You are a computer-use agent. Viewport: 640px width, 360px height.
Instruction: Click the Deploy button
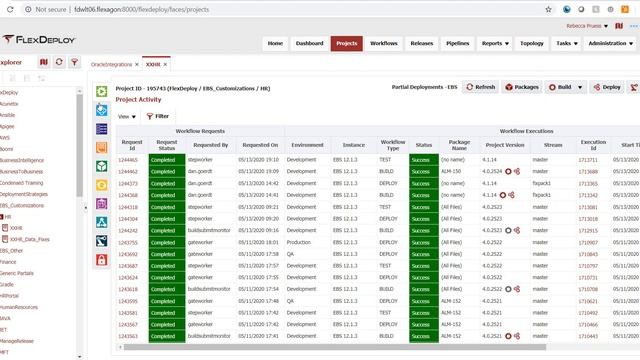[x=607, y=87]
